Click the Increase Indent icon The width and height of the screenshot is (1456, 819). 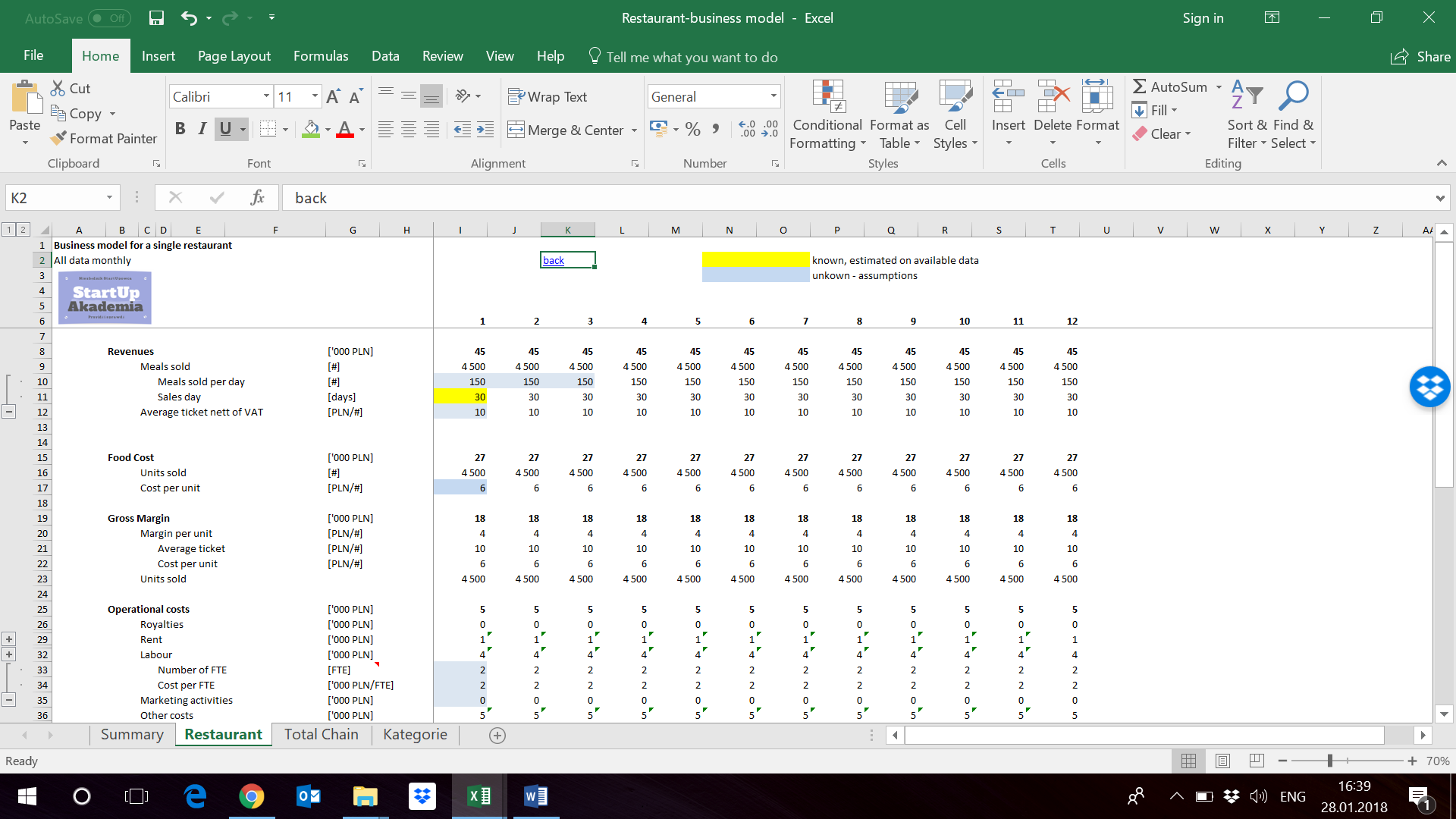coord(485,130)
